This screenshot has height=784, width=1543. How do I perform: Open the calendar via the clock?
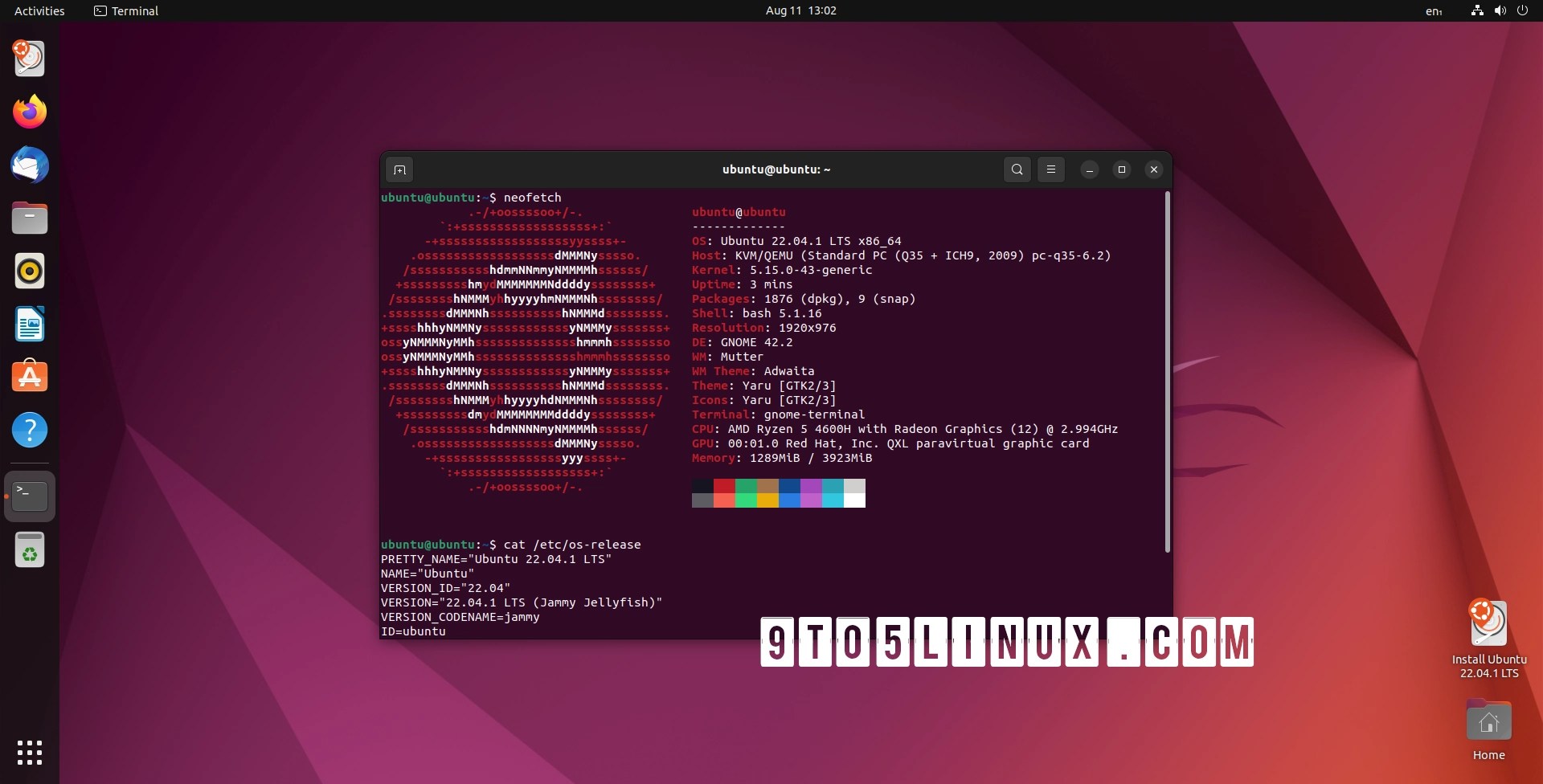point(800,10)
